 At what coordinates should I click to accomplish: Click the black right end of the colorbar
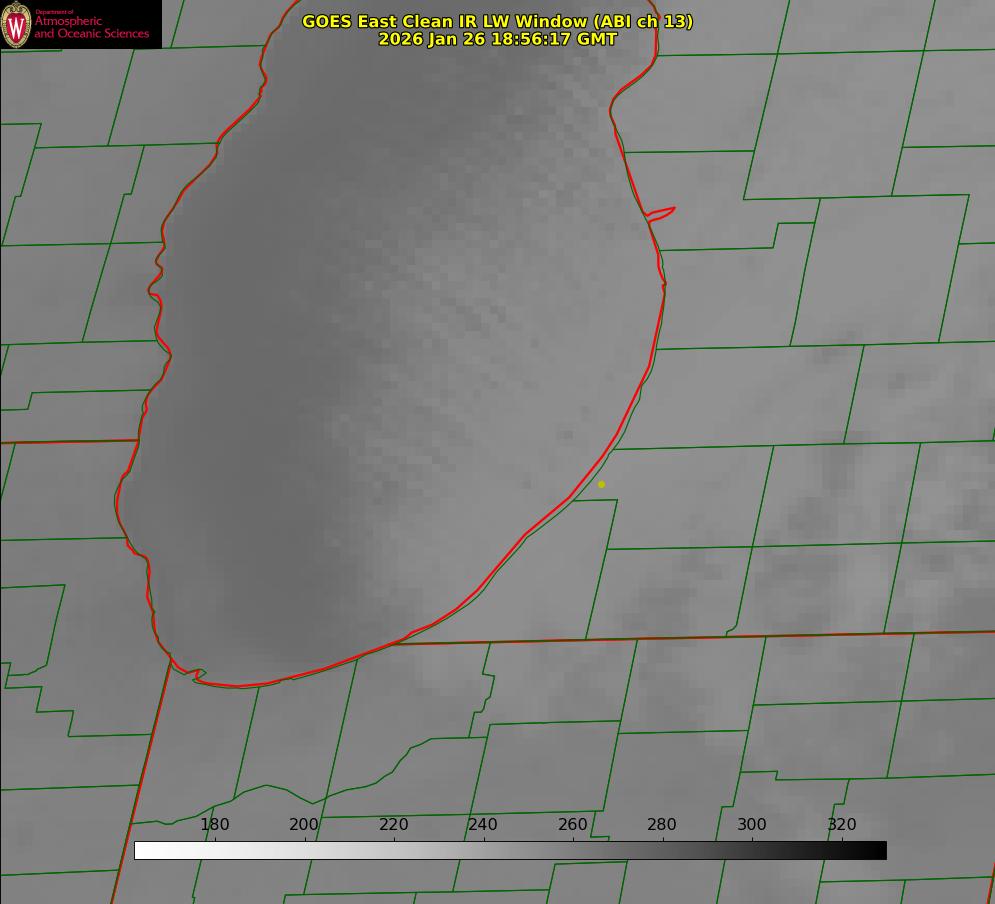(879, 850)
